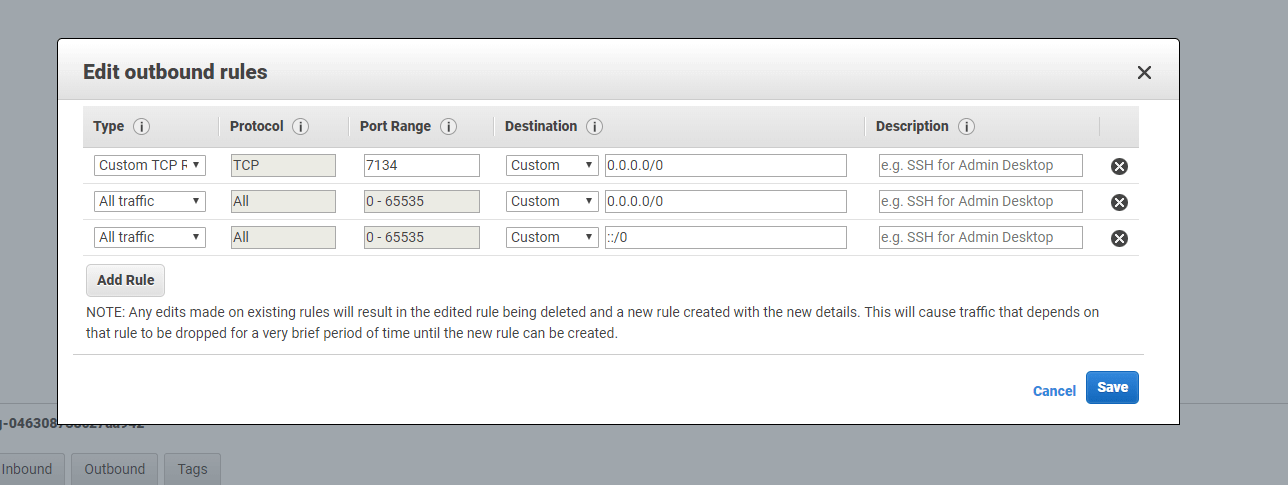This screenshot has height=485, width=1288.
Task: Click info icon next to Port Range
Action: pos(449,127)
